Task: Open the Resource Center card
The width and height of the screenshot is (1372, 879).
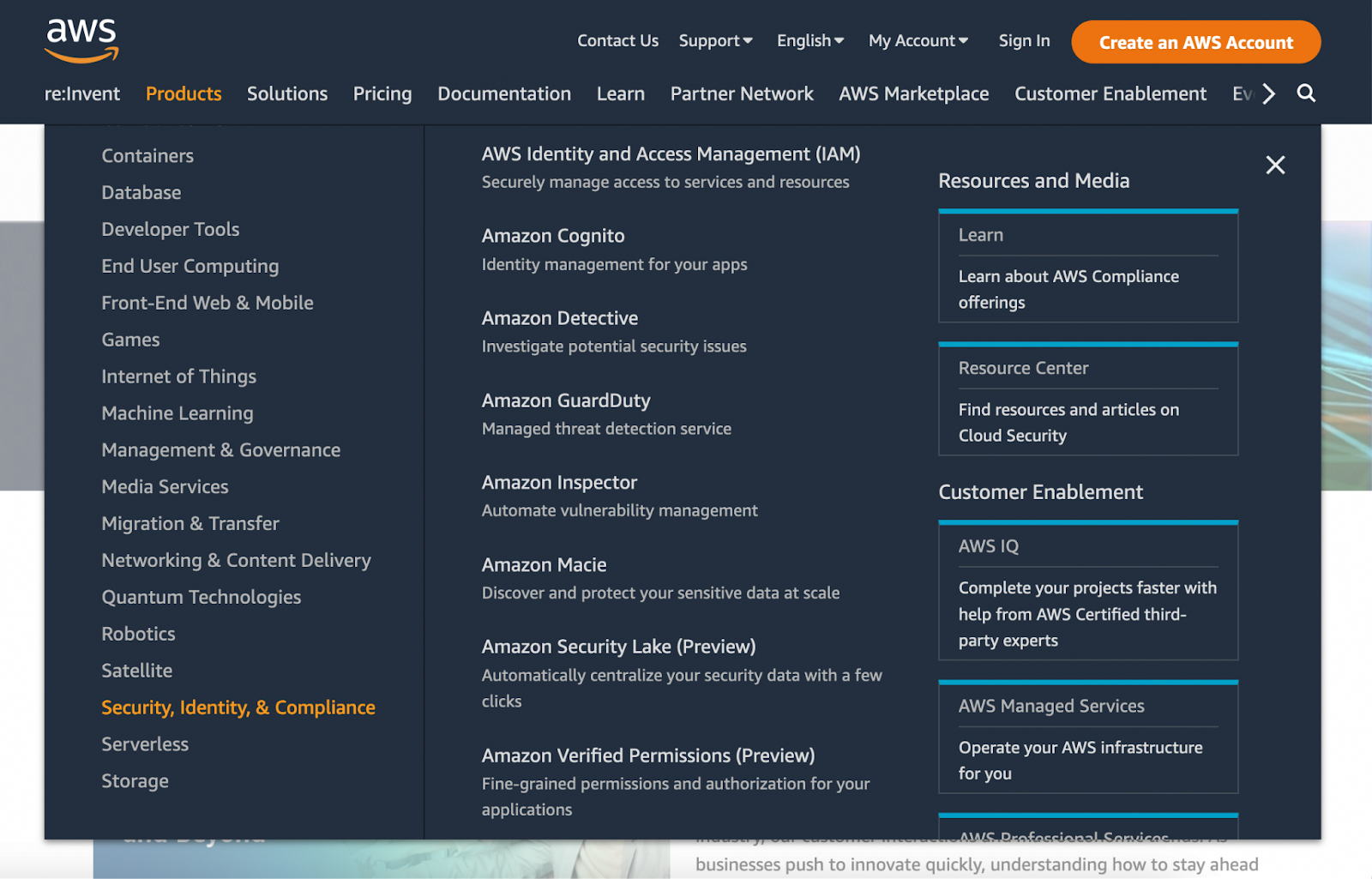Action: [1088, 400]
